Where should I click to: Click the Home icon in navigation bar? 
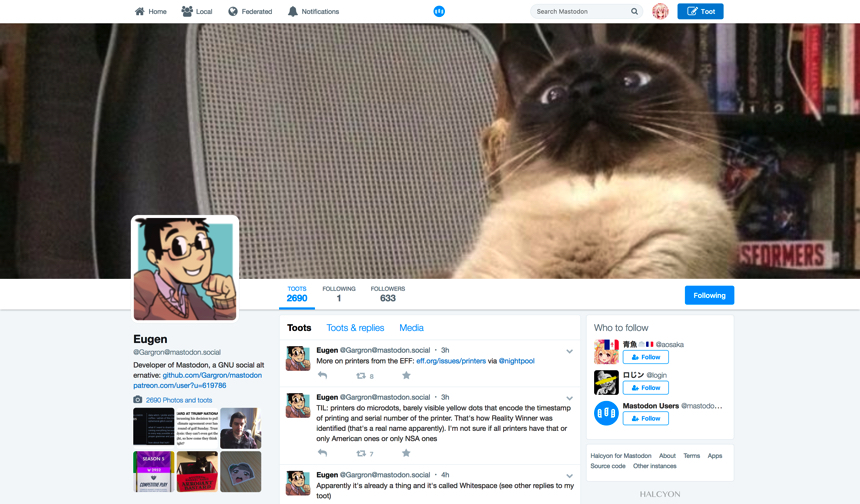point(140,12)
